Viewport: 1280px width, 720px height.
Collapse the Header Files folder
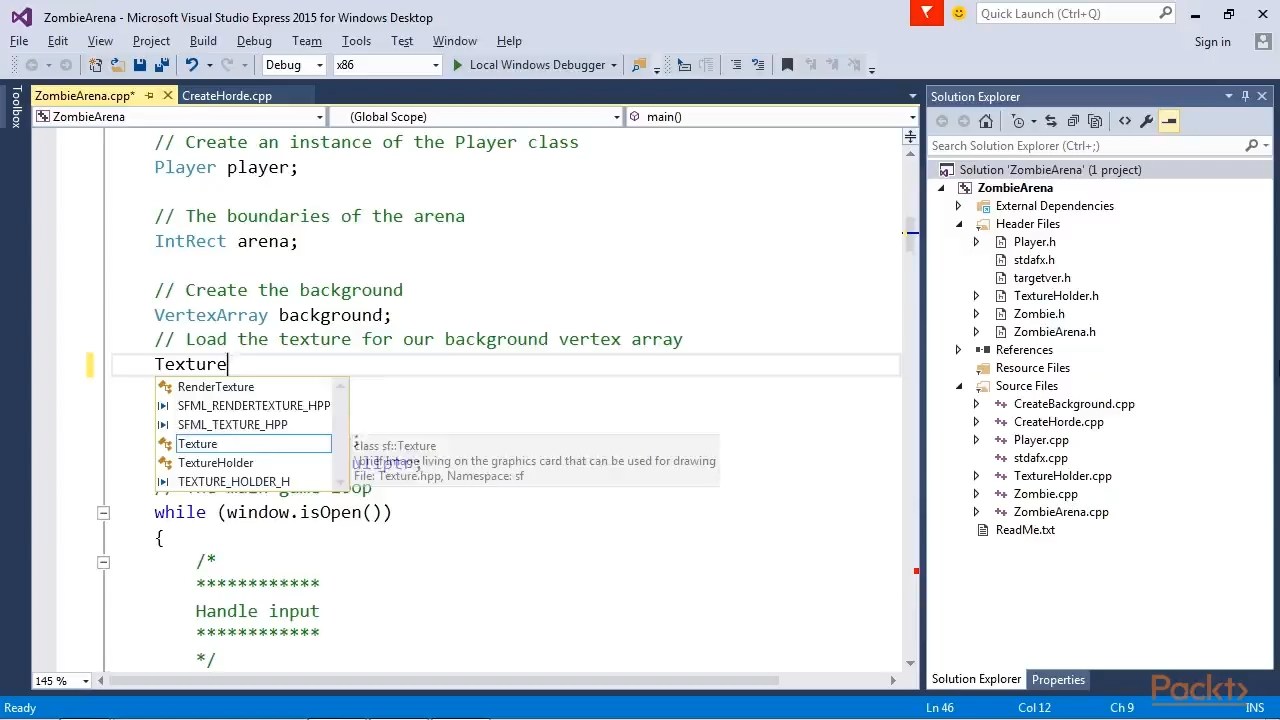(x=959, y=224)
